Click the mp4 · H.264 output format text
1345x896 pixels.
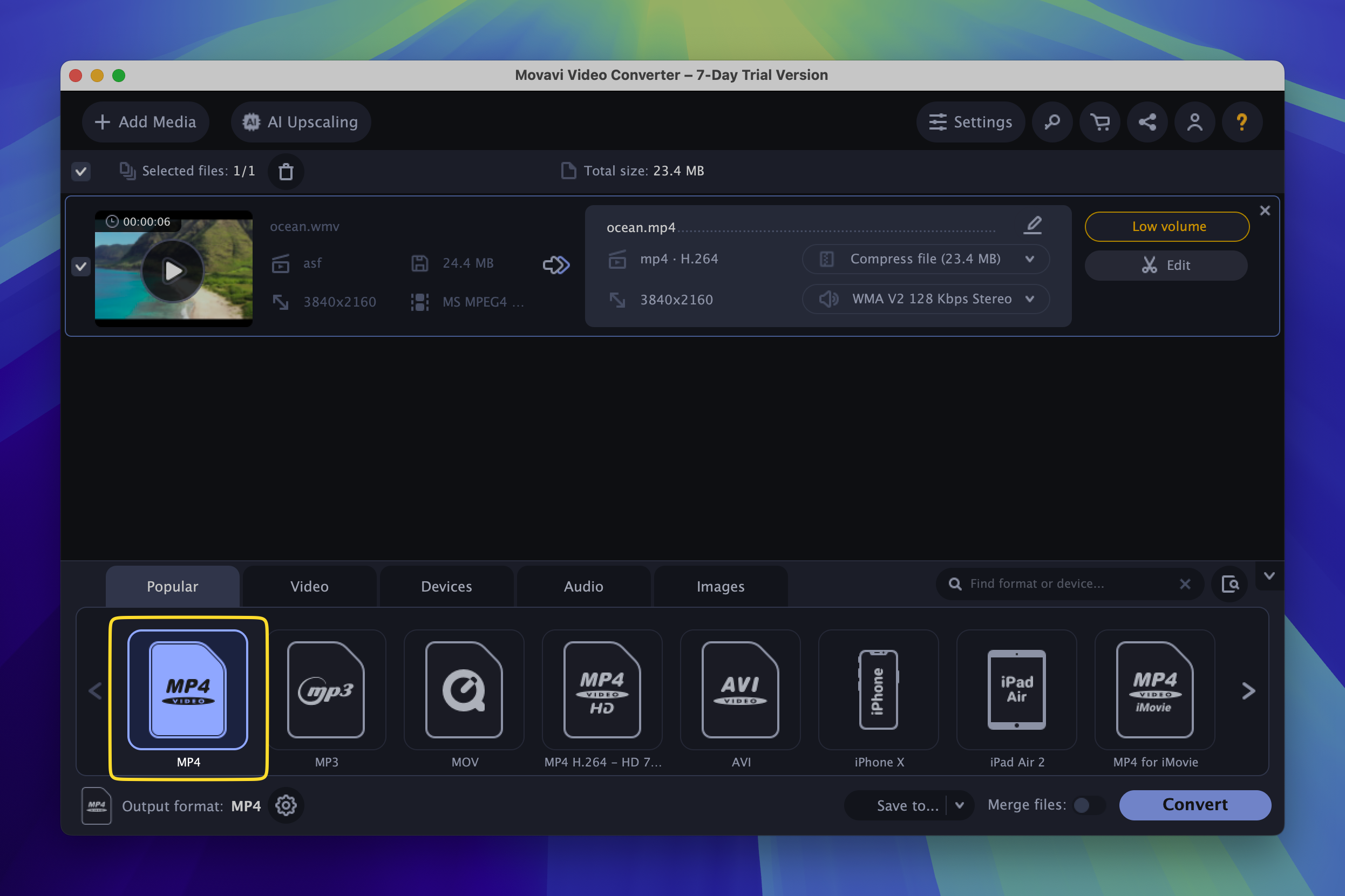[680, 259]
